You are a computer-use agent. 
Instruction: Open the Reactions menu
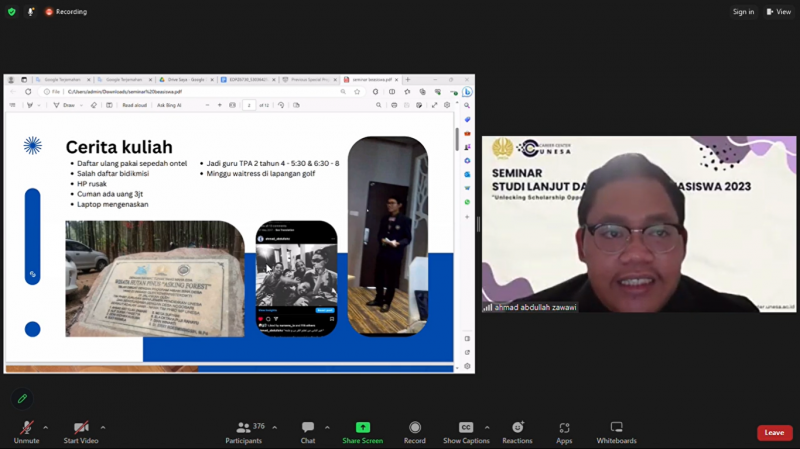(x=517, y=432)
